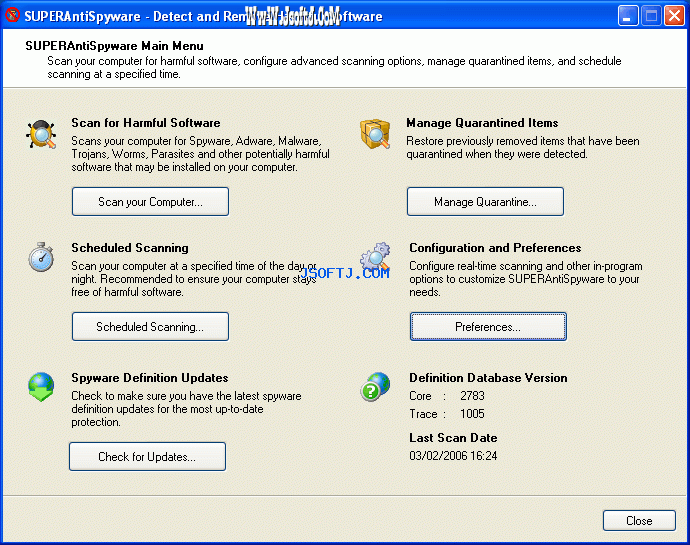Screen dimensions: 690x545
Task: Open Scheduled Scanning settings
Action: (x=150, y=327)
